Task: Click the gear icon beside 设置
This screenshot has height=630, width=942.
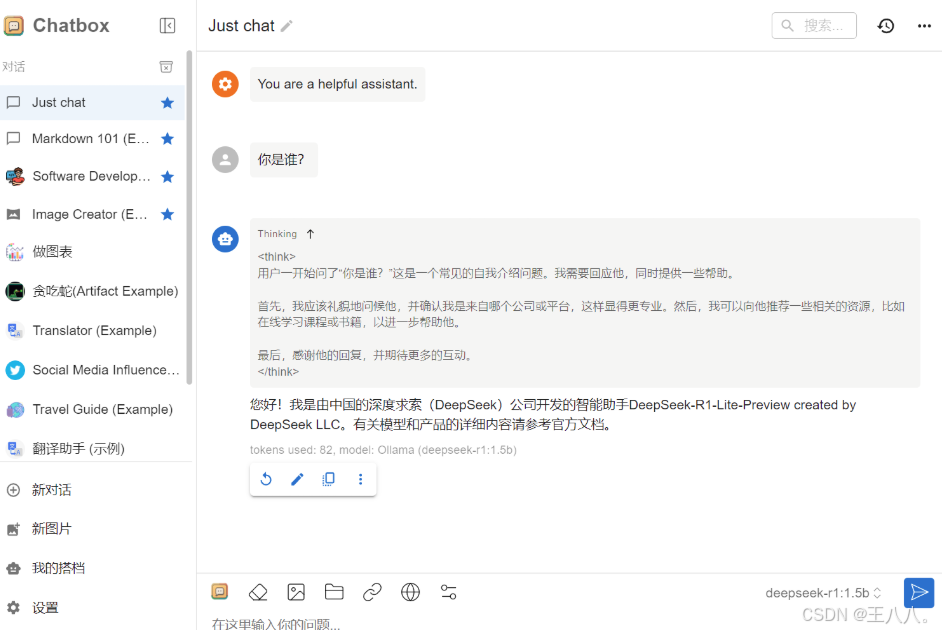Action: 13,608
